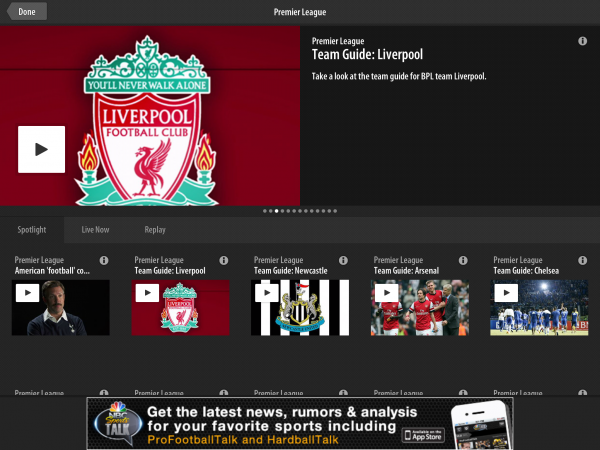This screenshot has width=600, height=450.
Task: Jump to the last carousel page dot
Action: point(335,211)
